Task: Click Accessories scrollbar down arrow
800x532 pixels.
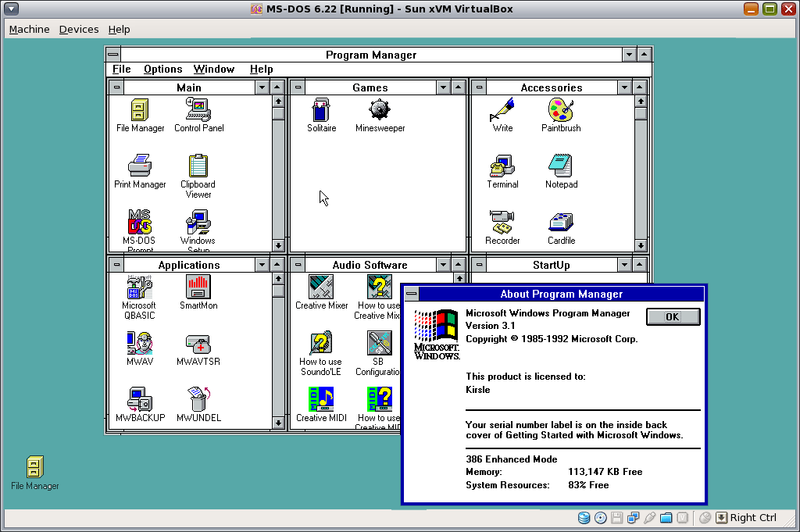Action: [x=641, y=245]
